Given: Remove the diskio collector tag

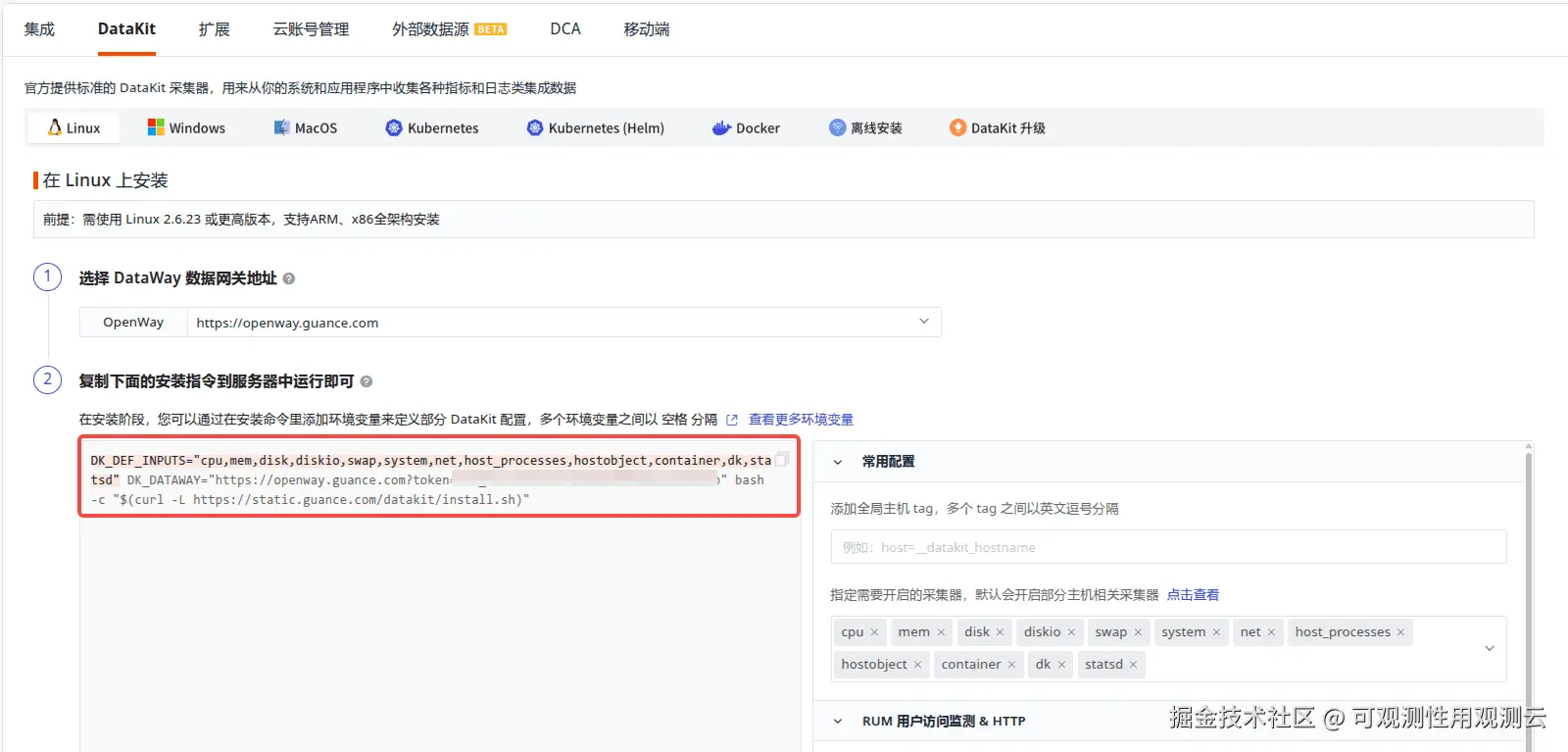Looking at the screenshot, I should [x=1071, y=632].
